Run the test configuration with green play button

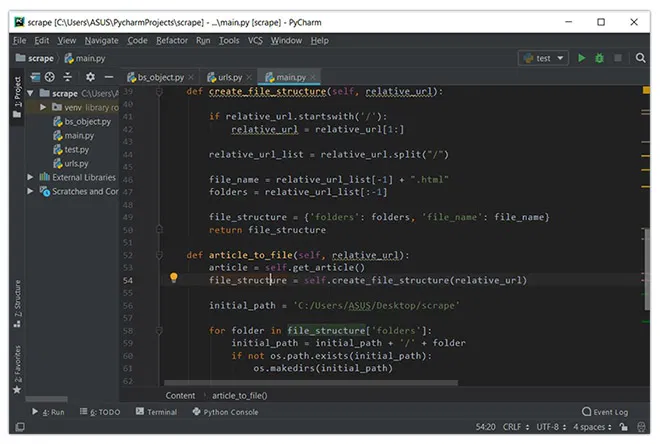tap(582, 58)
